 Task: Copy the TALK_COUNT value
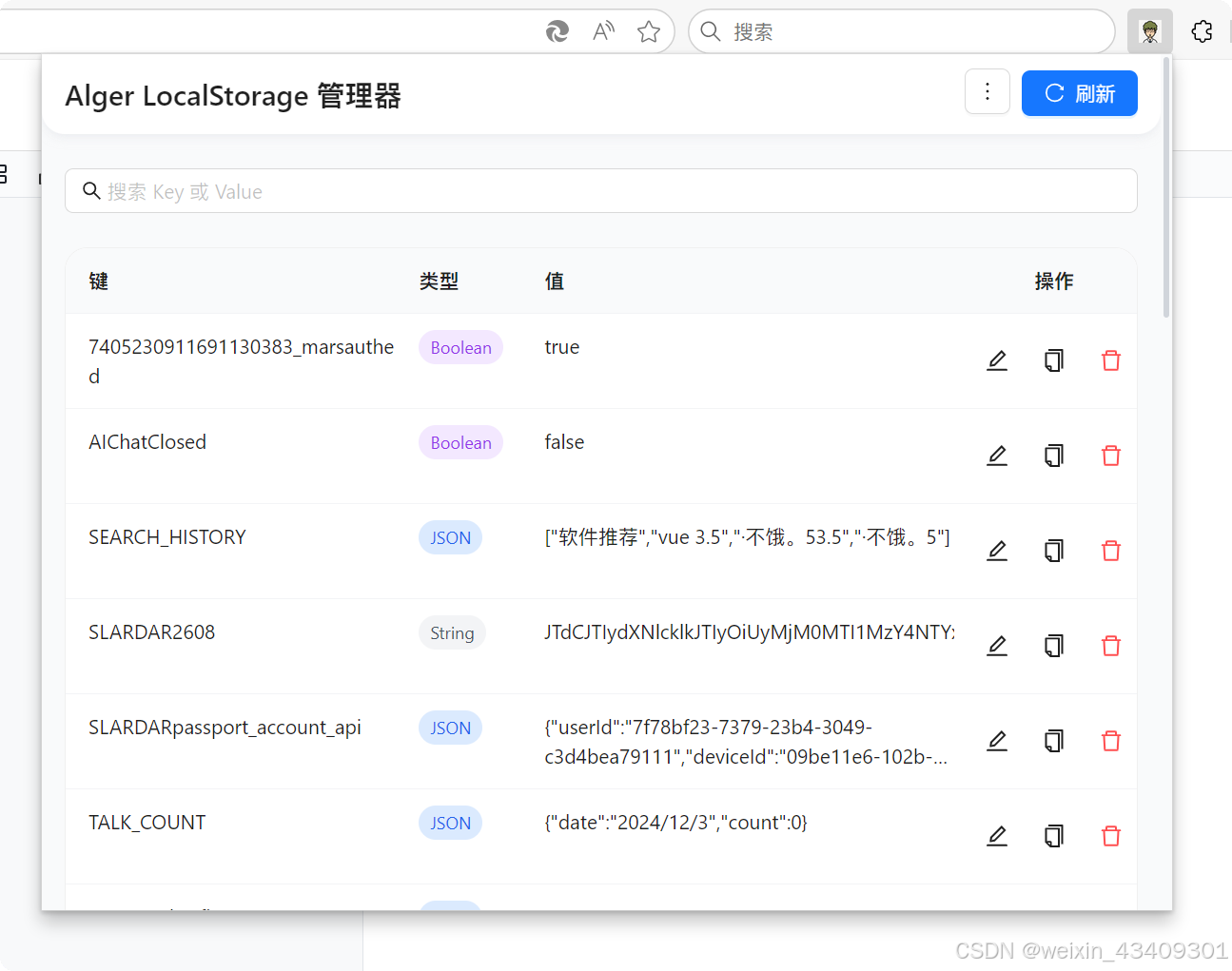[x=1053, y=836]
